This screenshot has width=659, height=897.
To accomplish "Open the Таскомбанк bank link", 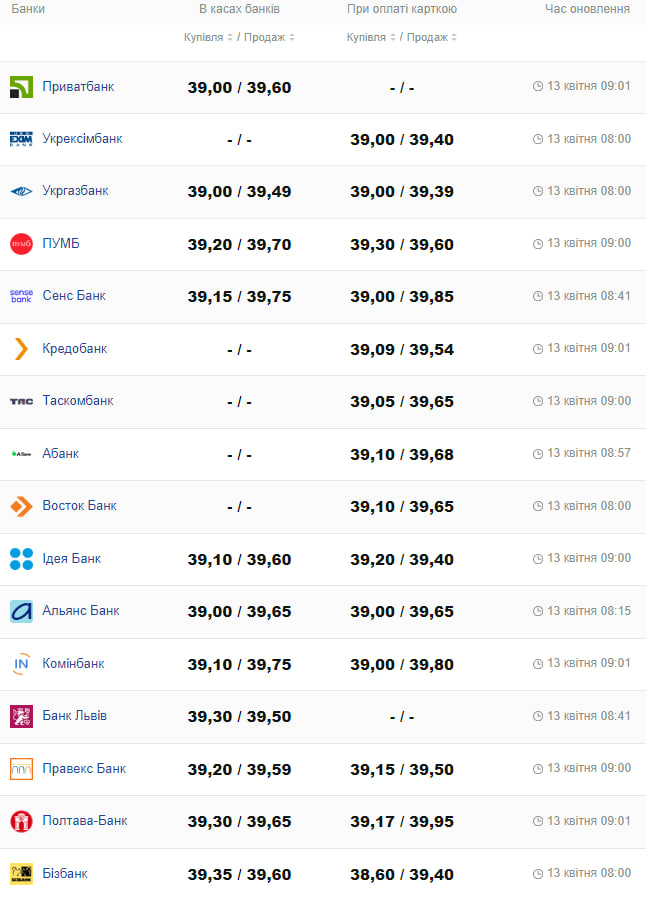I will 77,401.
